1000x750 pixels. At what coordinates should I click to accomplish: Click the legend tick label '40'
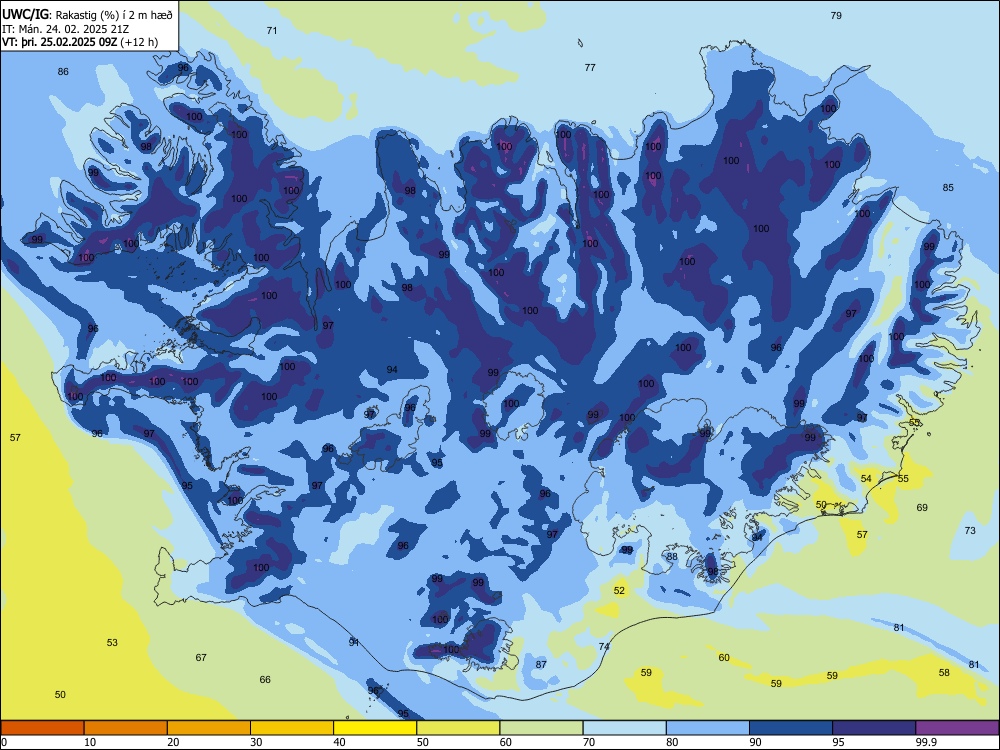[340, 742]
